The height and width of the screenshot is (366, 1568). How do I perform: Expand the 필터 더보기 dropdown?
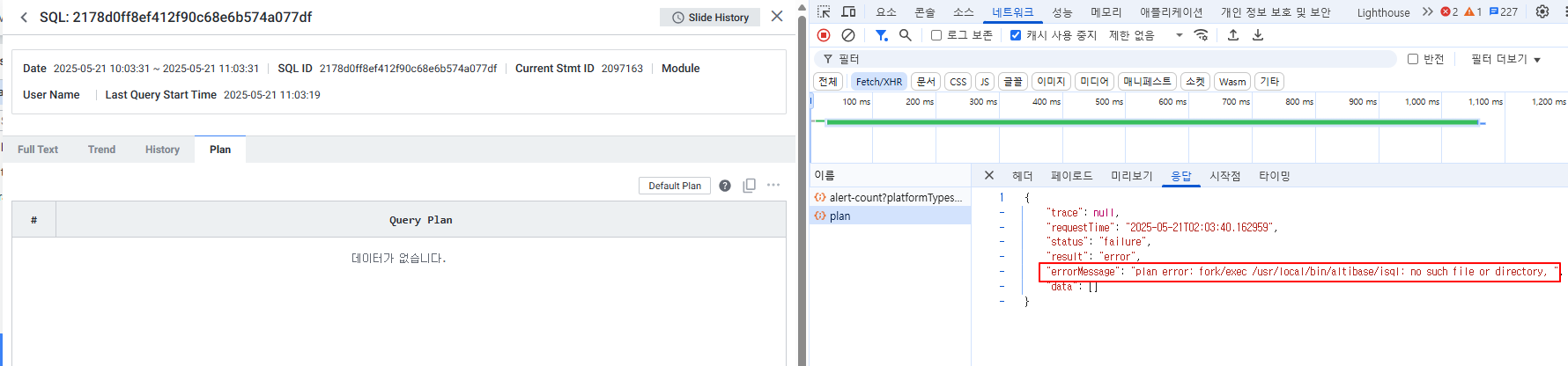pyautogui.click(x=1505, y=59)
